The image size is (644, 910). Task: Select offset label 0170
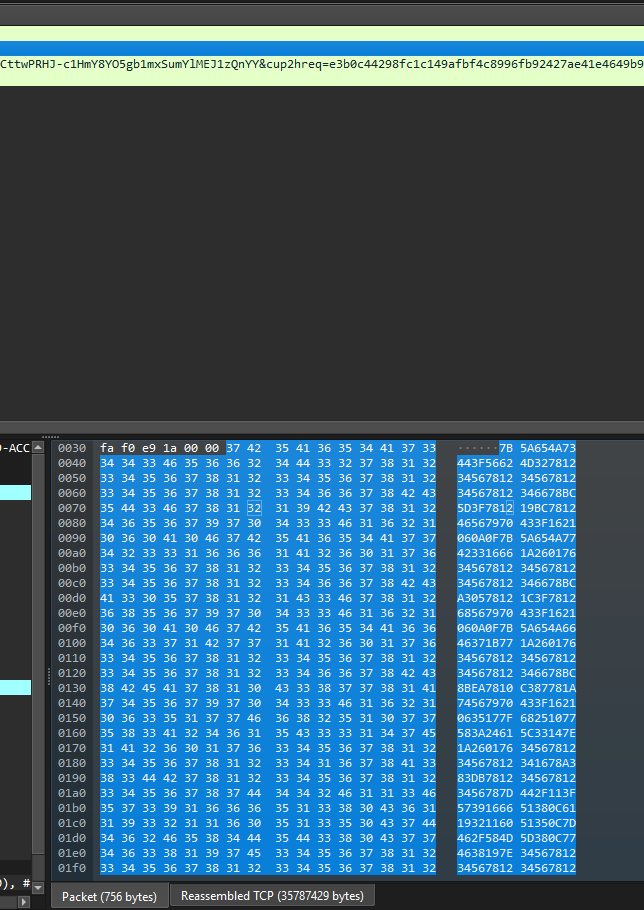pyautogui.click(x=72, y=748)
